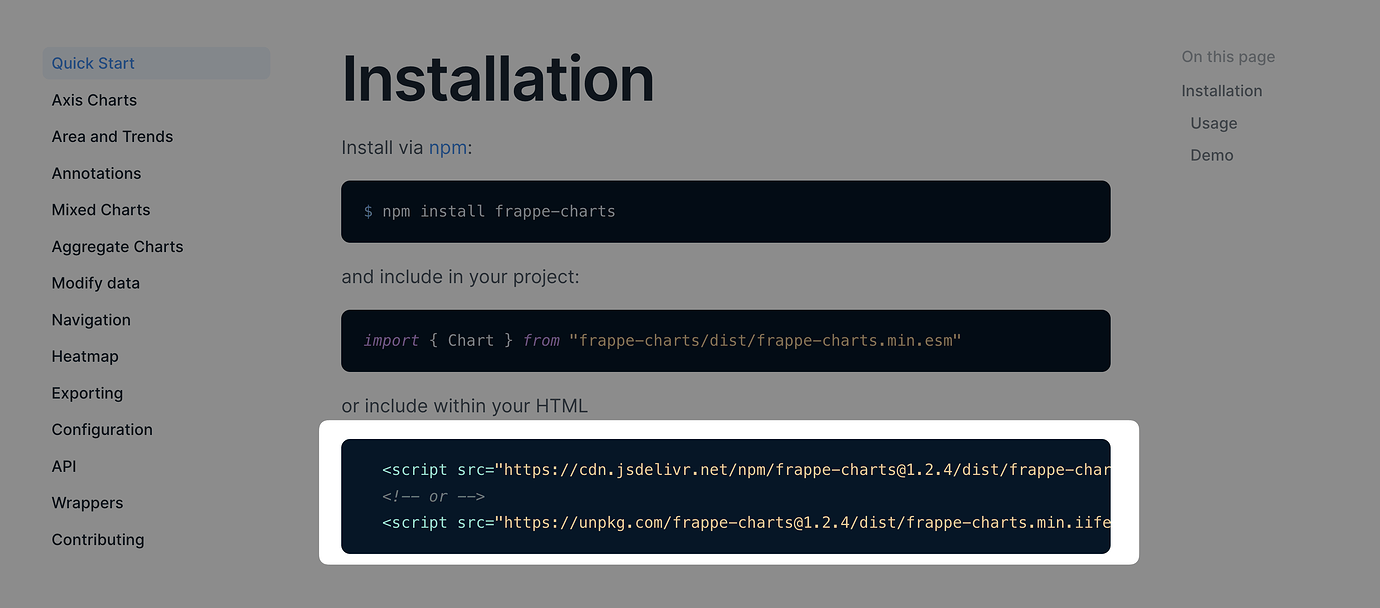
Task: Open the Wrappers page
Action: pos(87,503)
